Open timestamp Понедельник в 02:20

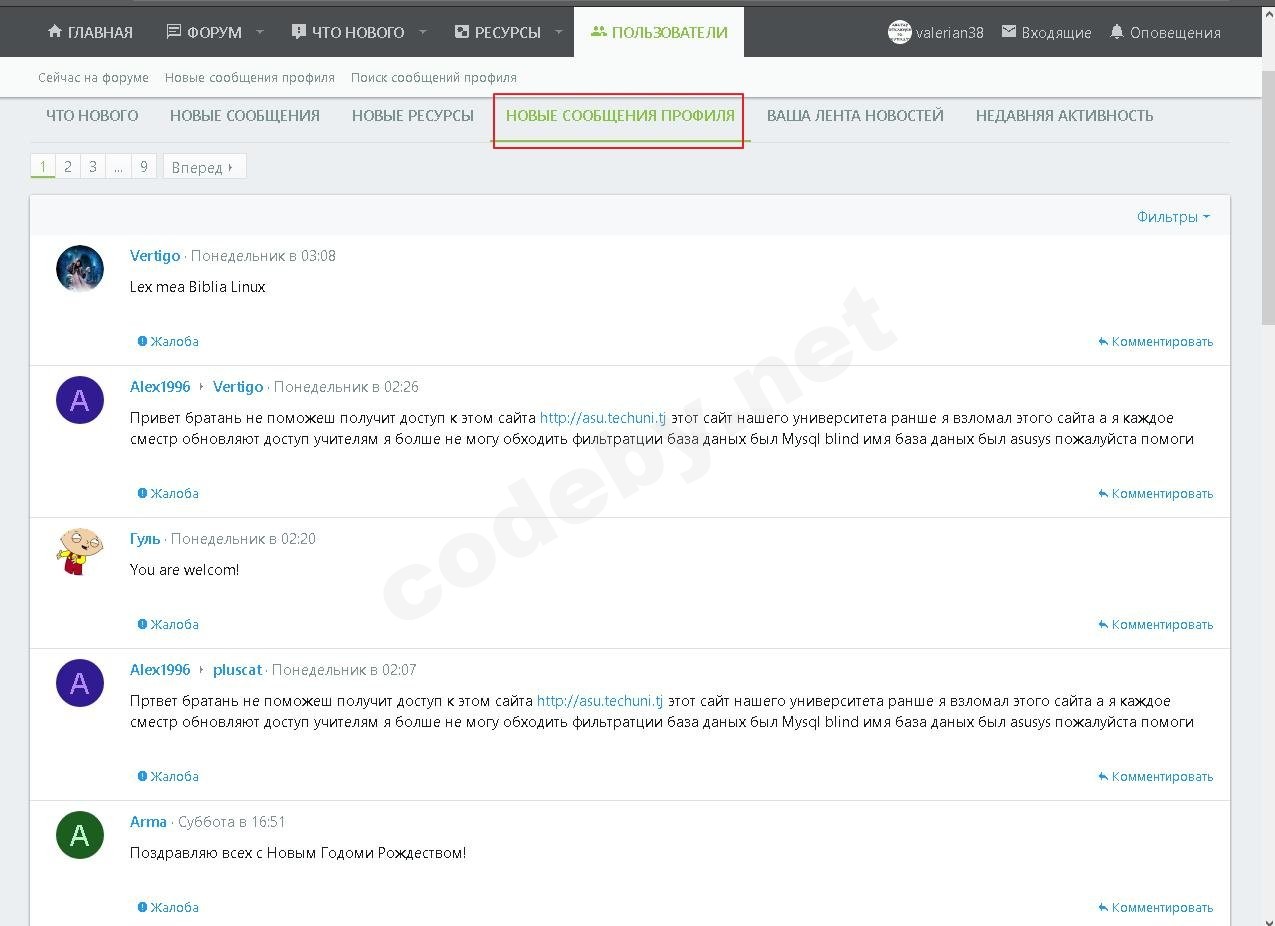tap(243, 539)
